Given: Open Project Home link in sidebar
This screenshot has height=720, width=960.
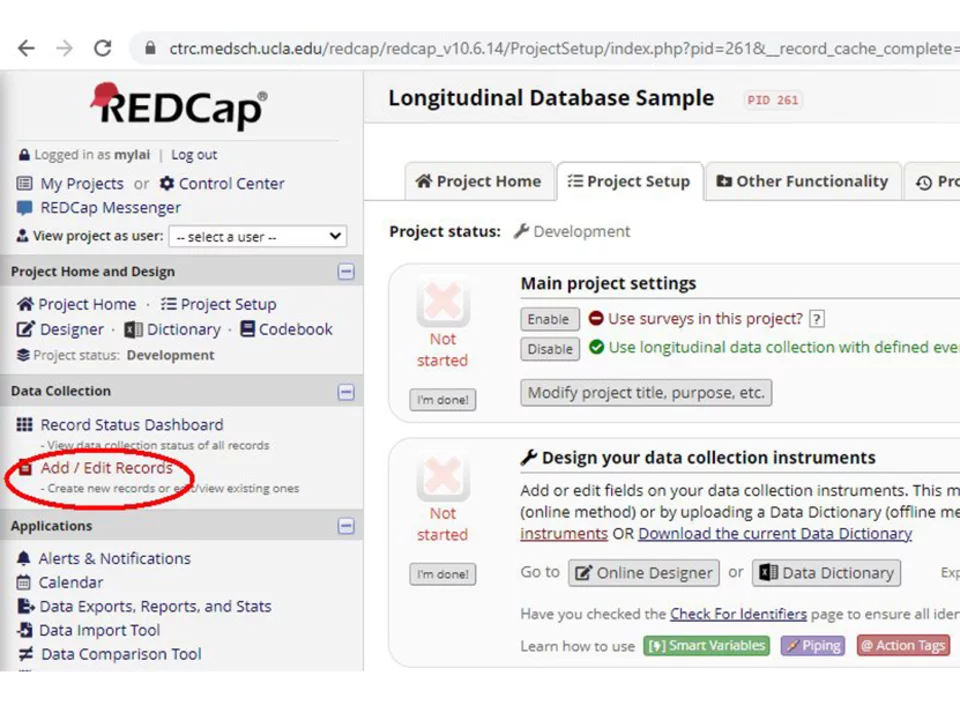Looking at the screenshot, I should (x=88, y=304).
